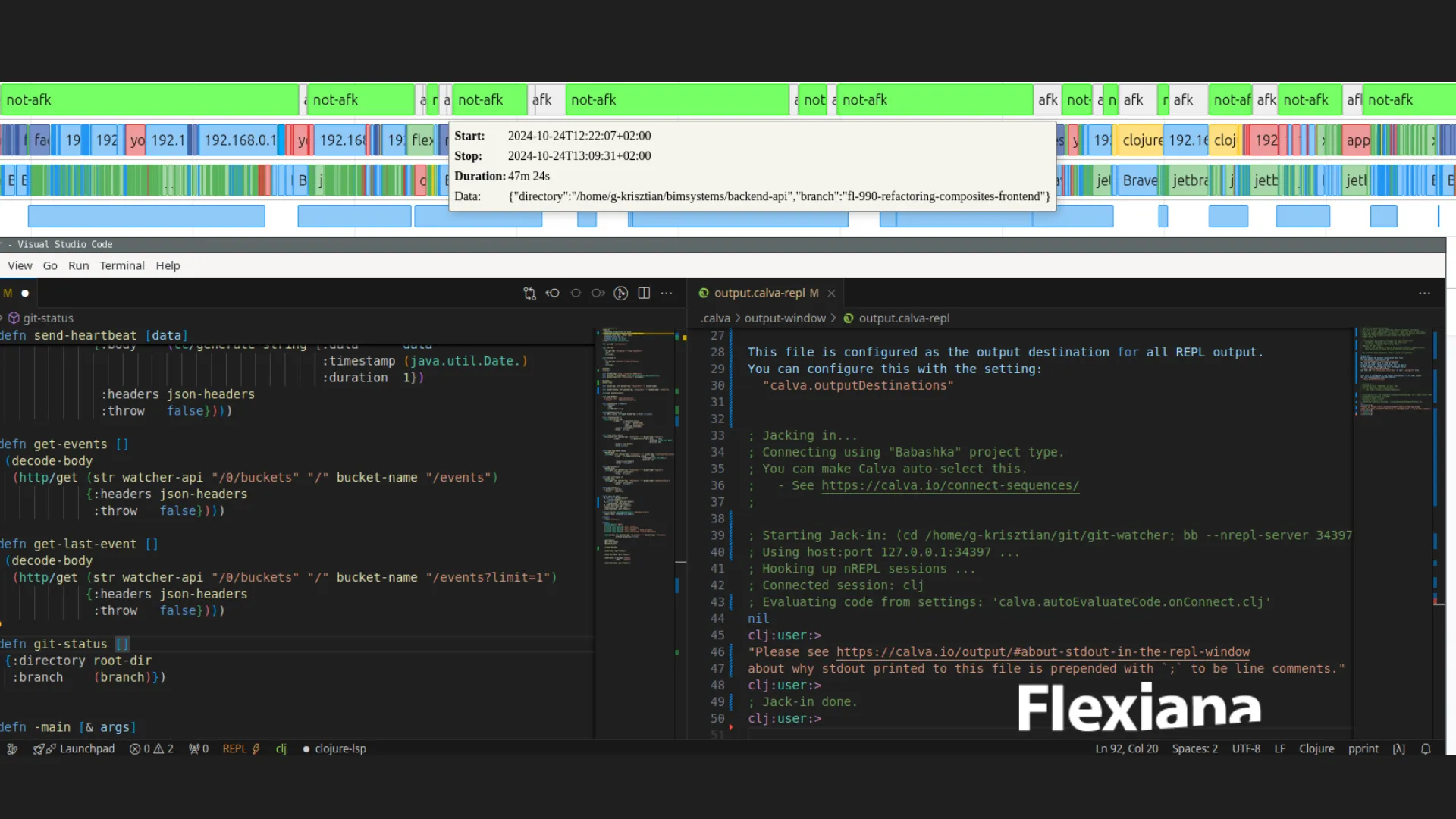The image size is (1456, 819).
Task: Open the Help menu
Action: point(168,265)
